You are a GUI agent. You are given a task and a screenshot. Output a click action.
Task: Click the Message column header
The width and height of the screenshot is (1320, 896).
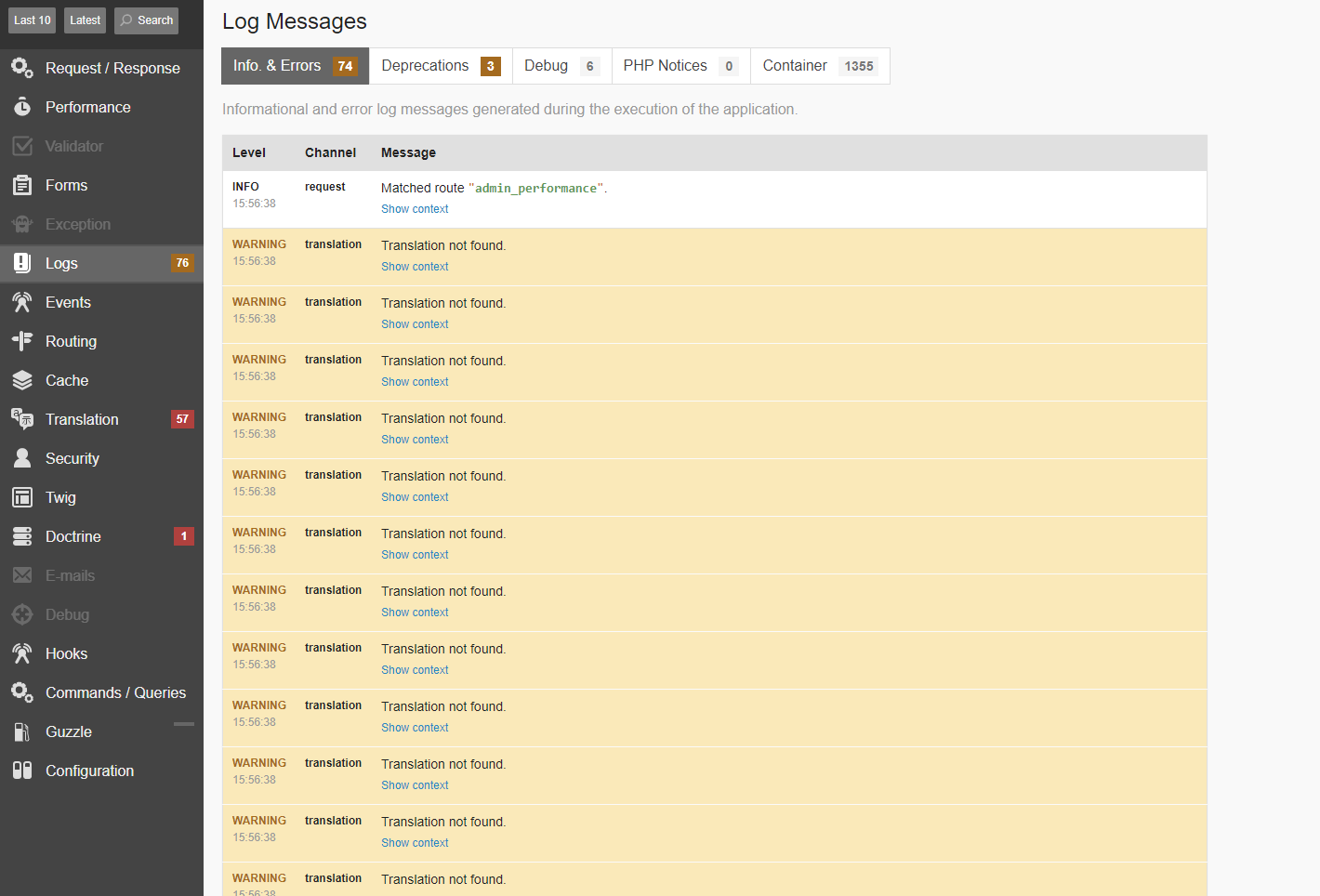tap(408, 152)
